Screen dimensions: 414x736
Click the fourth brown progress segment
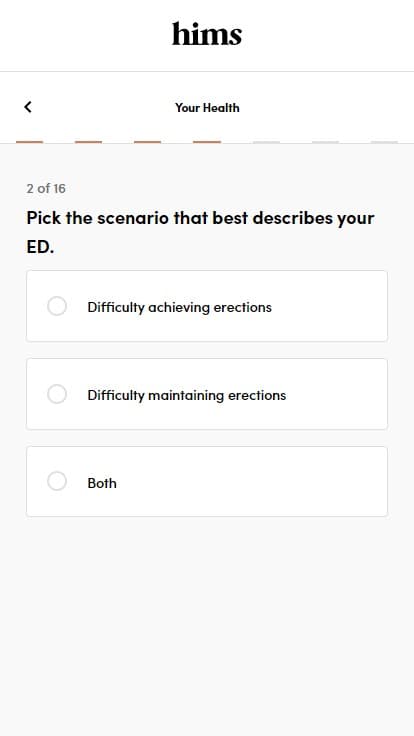(x=207, y=142)
